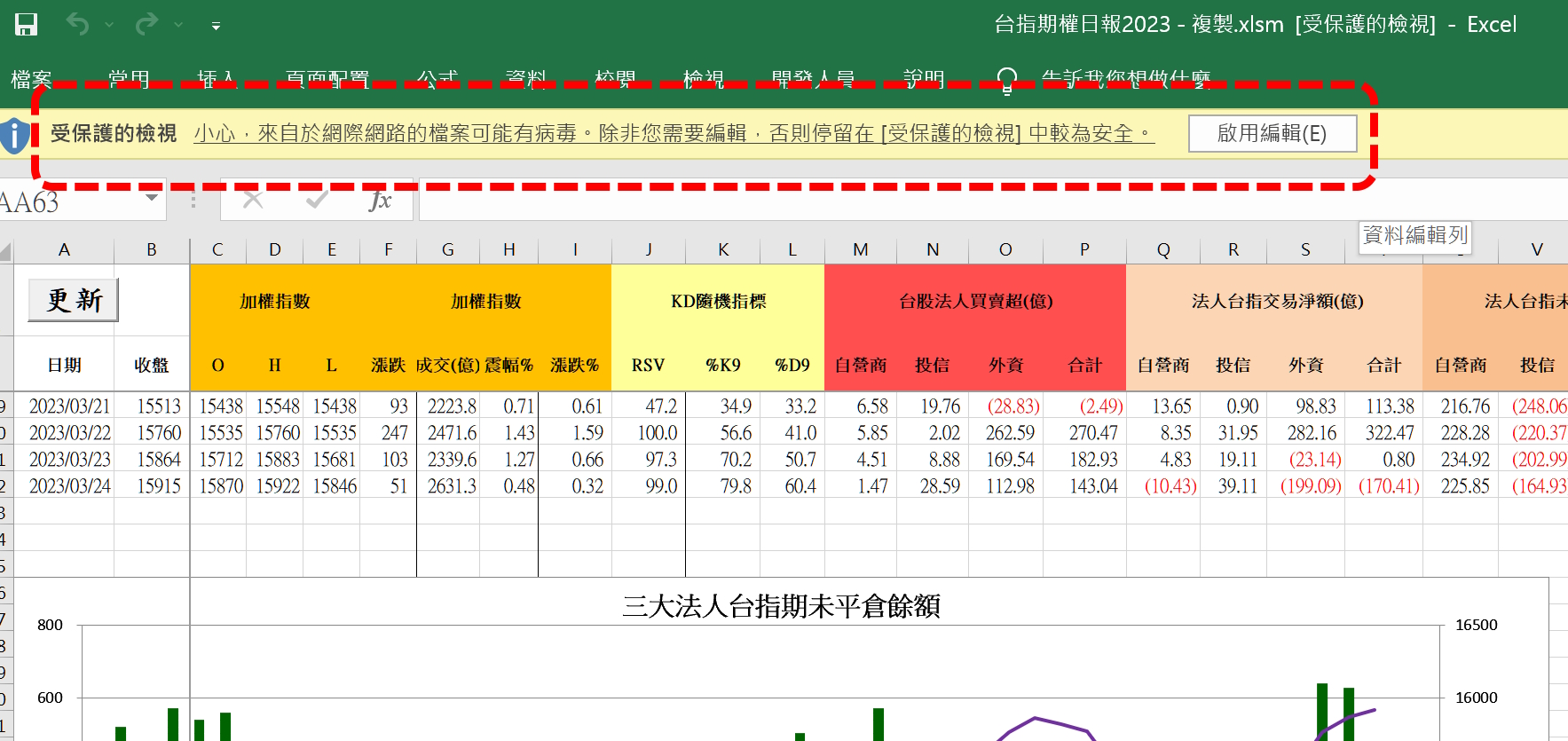Switch to the 檢視 ribbon tab
This screenshot has height=741, width=1568.
tap(704, 80)
